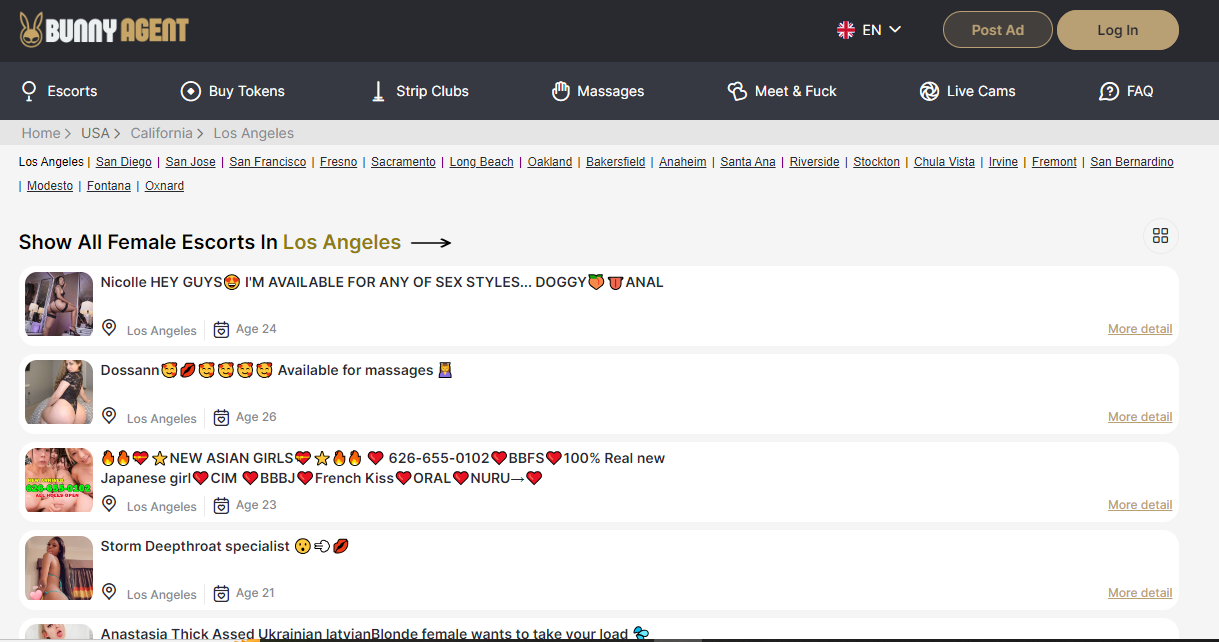Image resolution: width=1219 pixels, height=642 pixels.
Task: Select Fremont city link
Action: pos(1054,162)
